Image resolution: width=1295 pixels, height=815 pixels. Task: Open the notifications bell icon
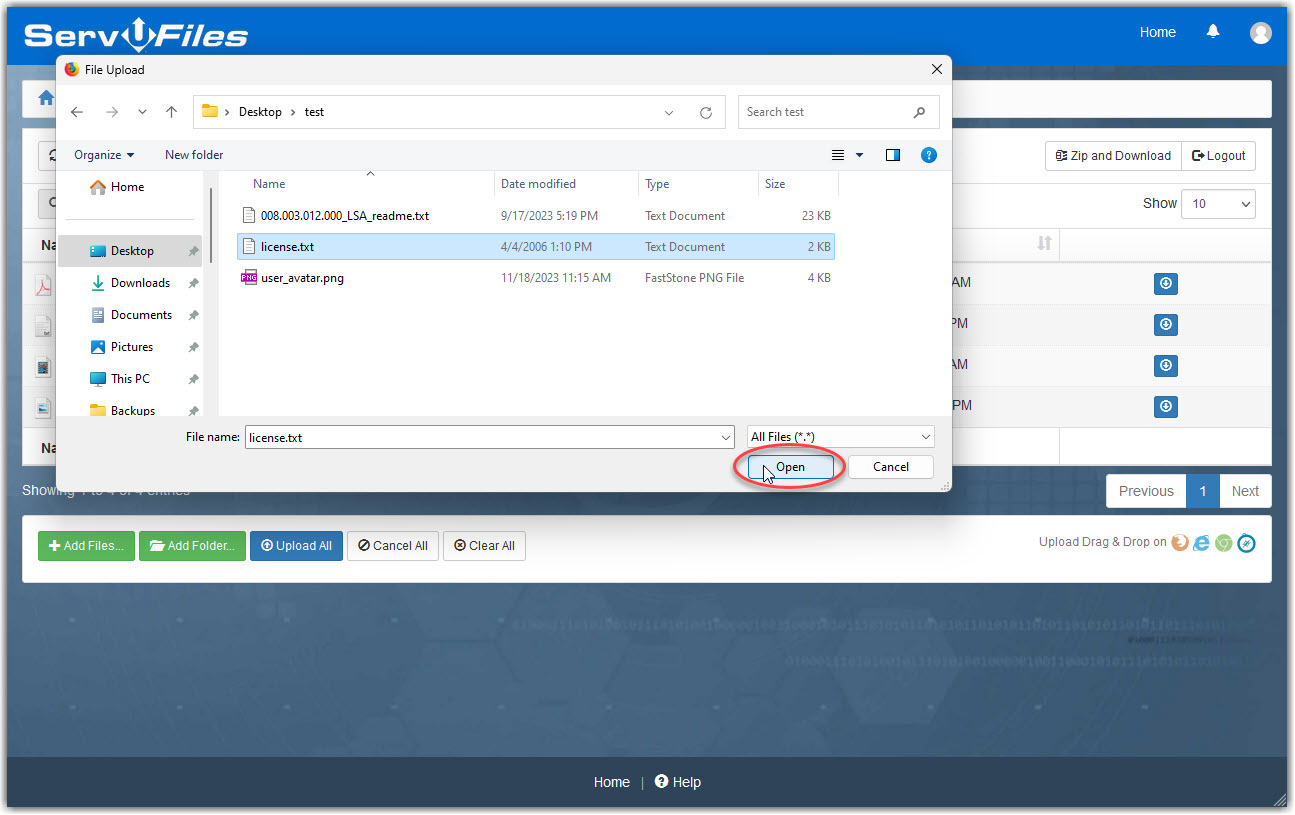pyautogui.click(x=1213, y=32)
